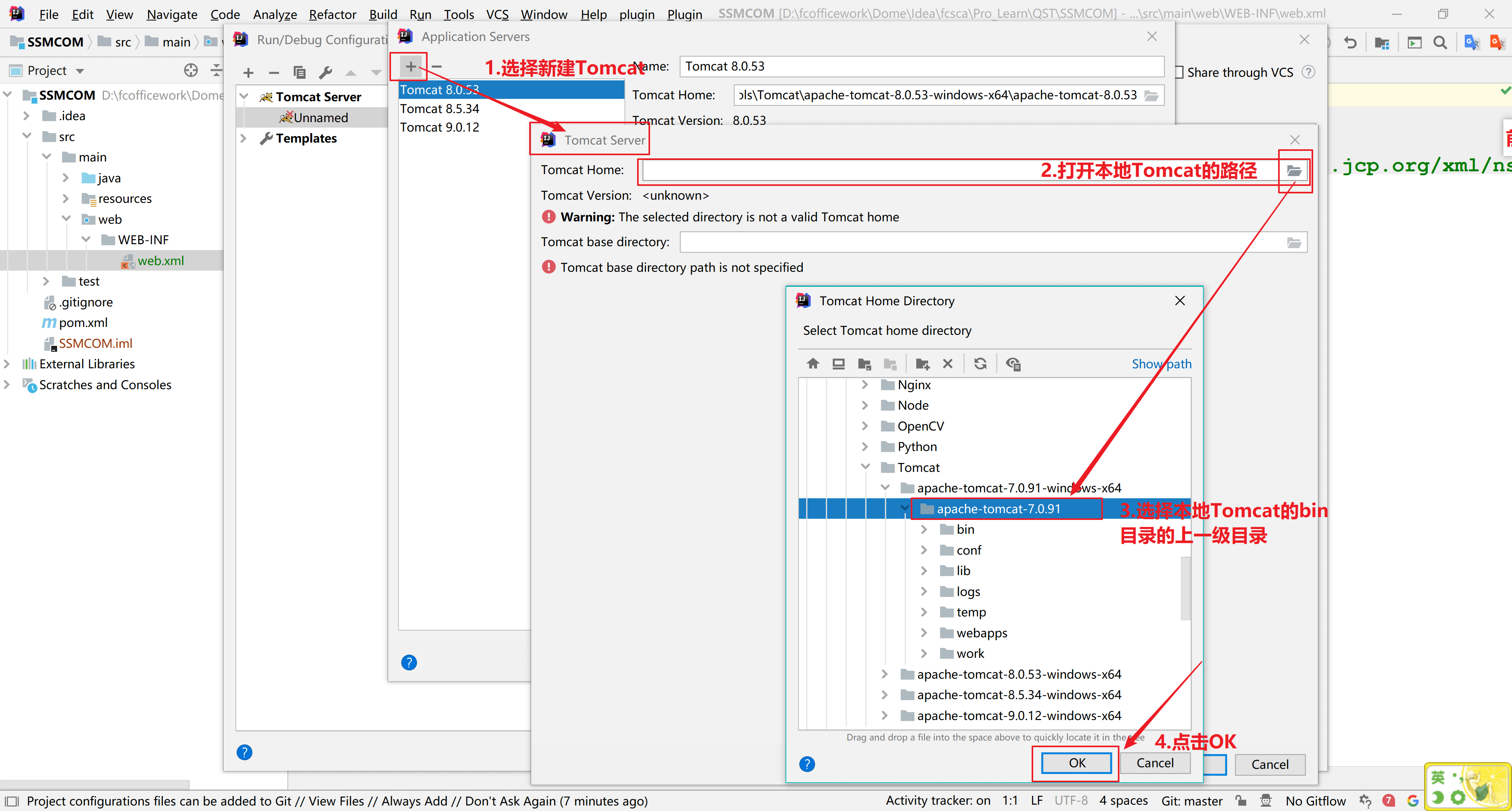Expand Templates in configurations tree
This screenshot has width=1512, height=811.
coord(244,139)
